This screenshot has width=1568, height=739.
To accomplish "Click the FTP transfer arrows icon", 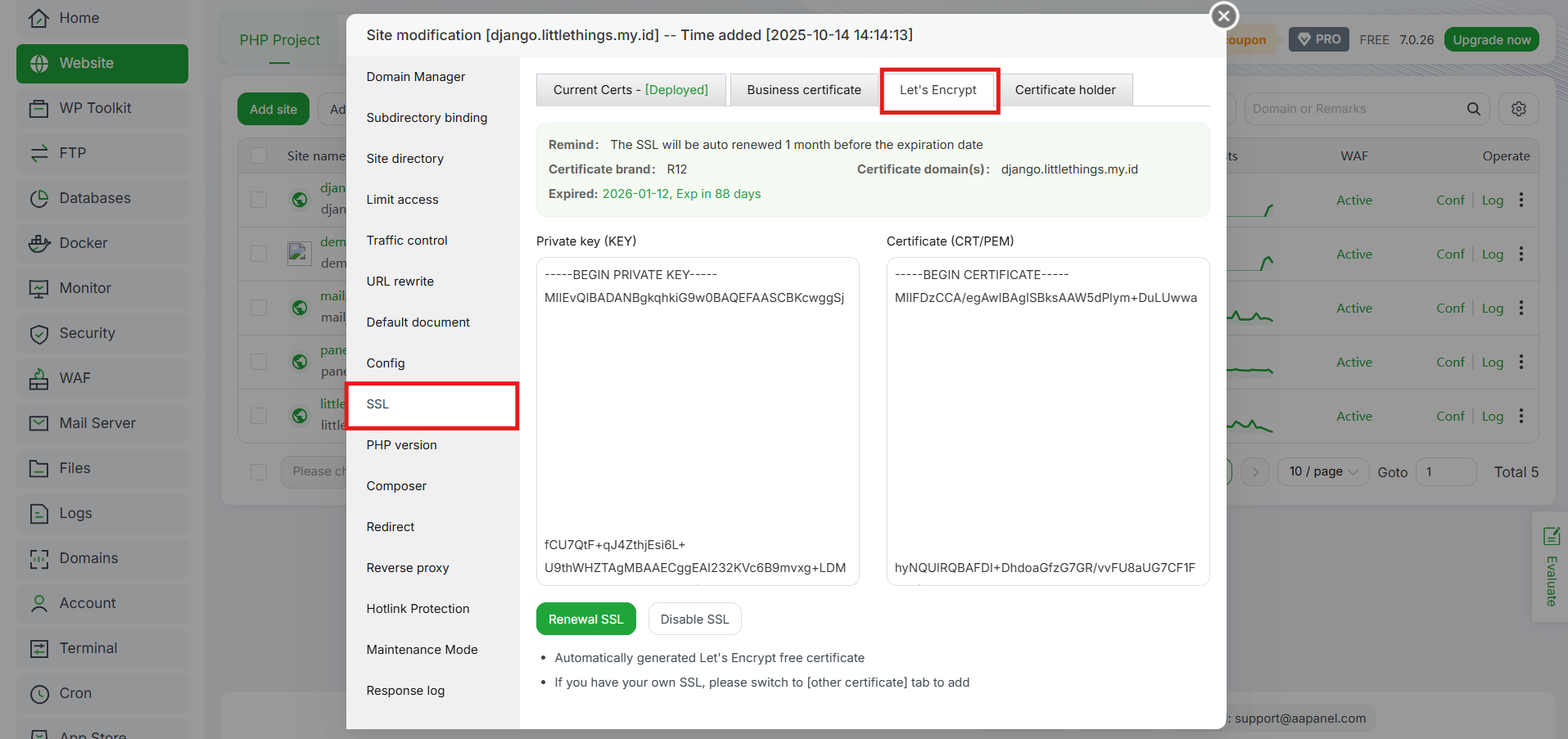I will pyautogui.click(x=38, y=153).
